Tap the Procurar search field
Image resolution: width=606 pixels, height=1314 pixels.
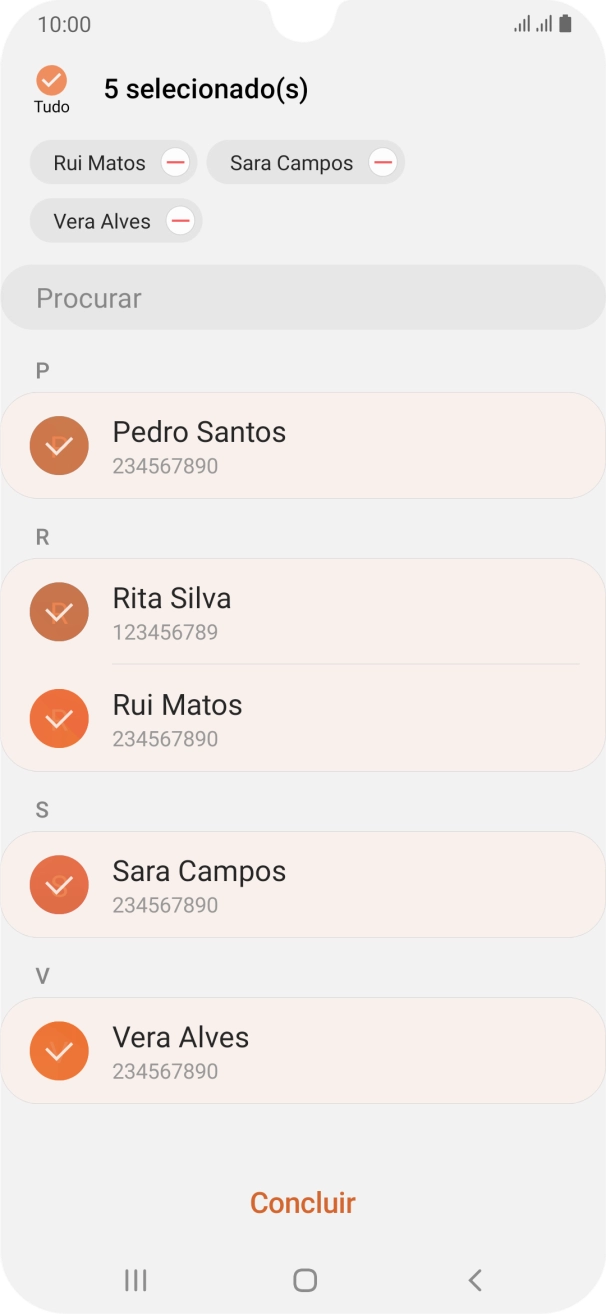click(303, 297)
